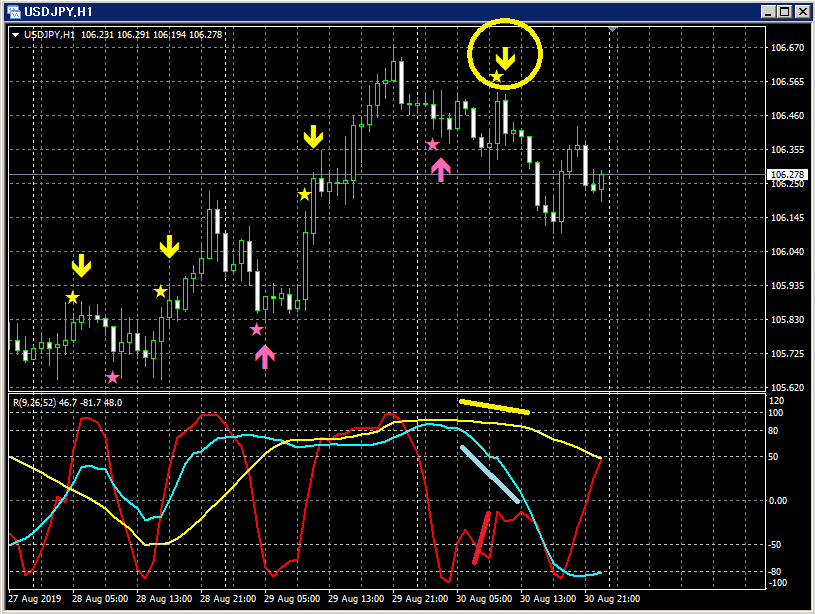Click the '29 Aug 13:00' time label

pyautogui.click(x=356, y=599)
